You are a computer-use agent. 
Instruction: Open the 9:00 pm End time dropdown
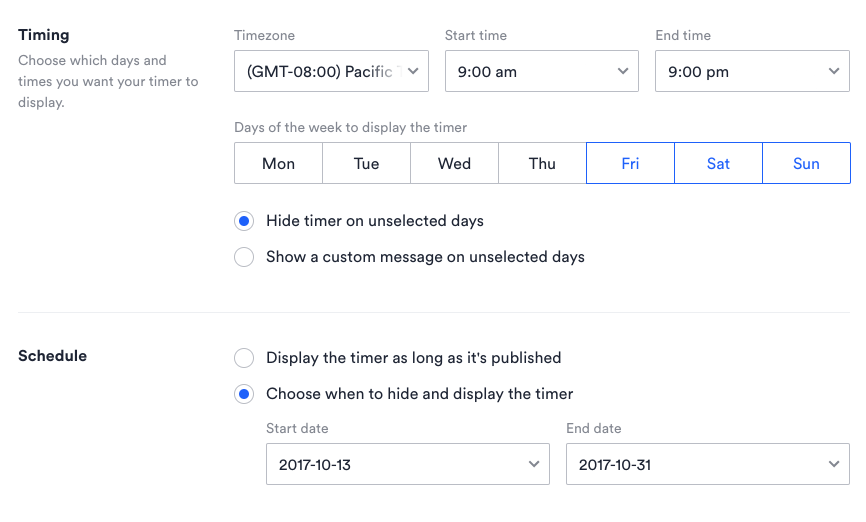click(x=740, y=71)
